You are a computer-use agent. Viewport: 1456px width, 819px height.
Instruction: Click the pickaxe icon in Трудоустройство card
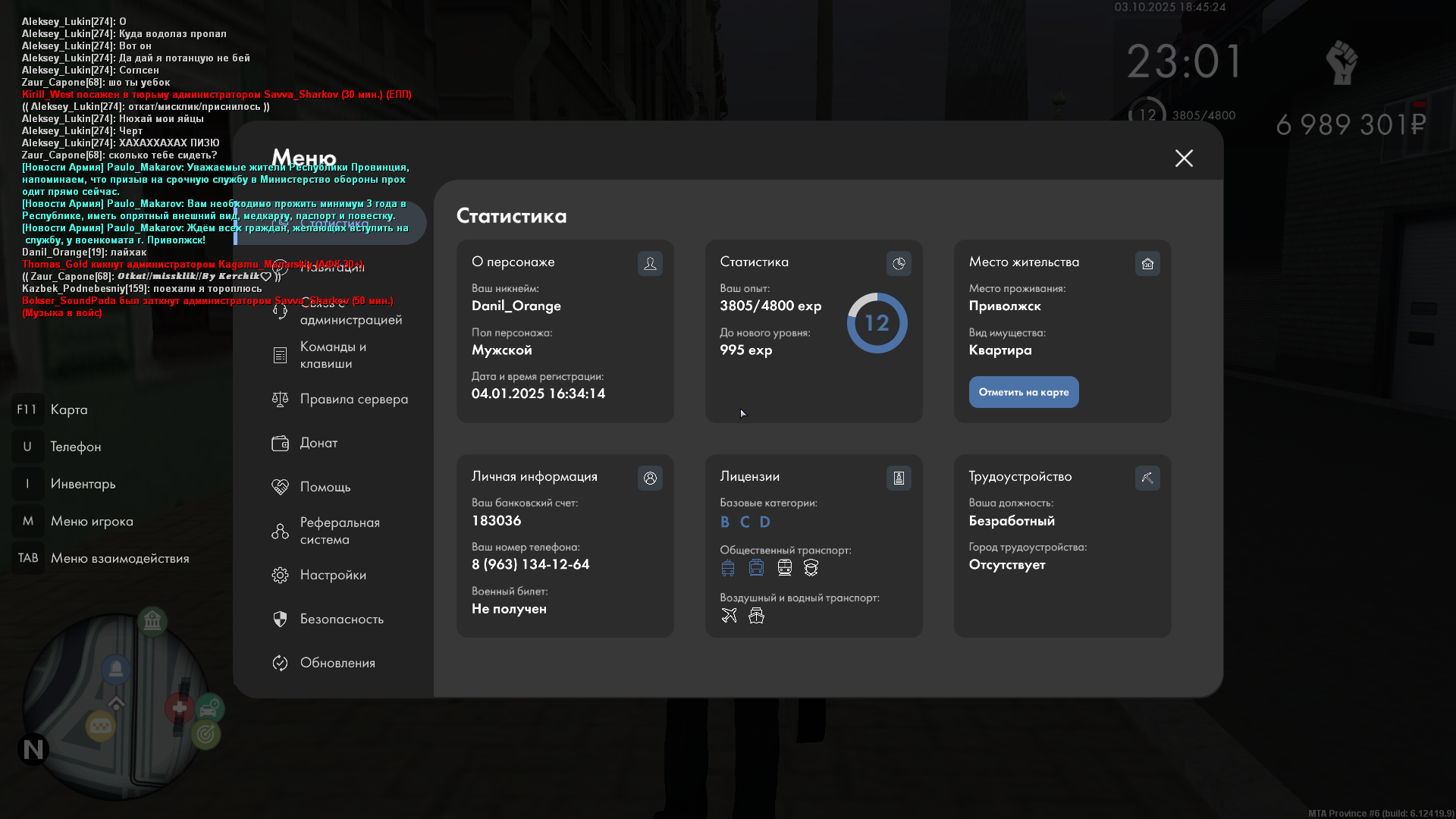click(x=1147, y=478)
